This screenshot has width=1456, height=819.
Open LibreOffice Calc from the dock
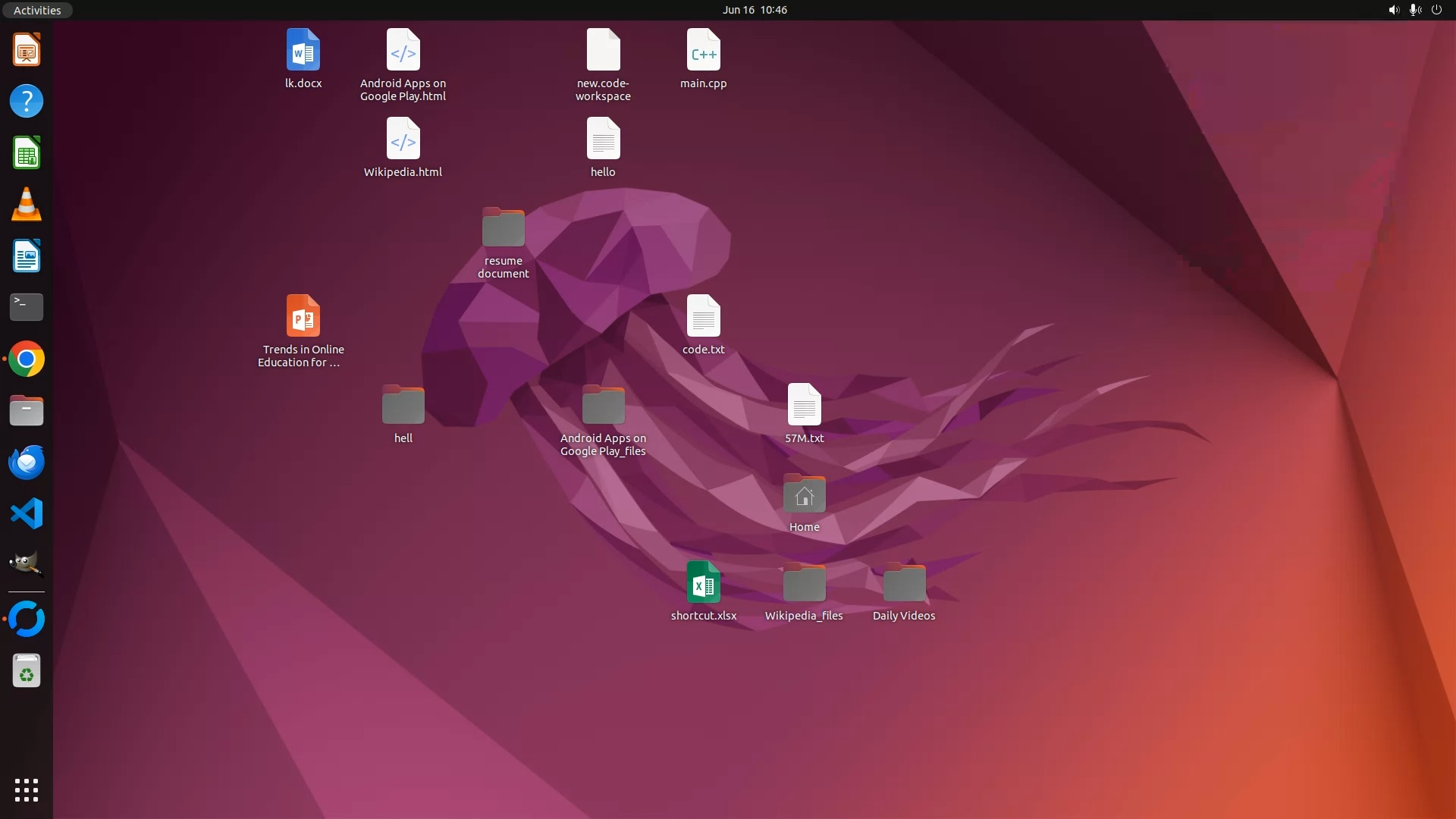pyautogui.click(x=27, y=153)
